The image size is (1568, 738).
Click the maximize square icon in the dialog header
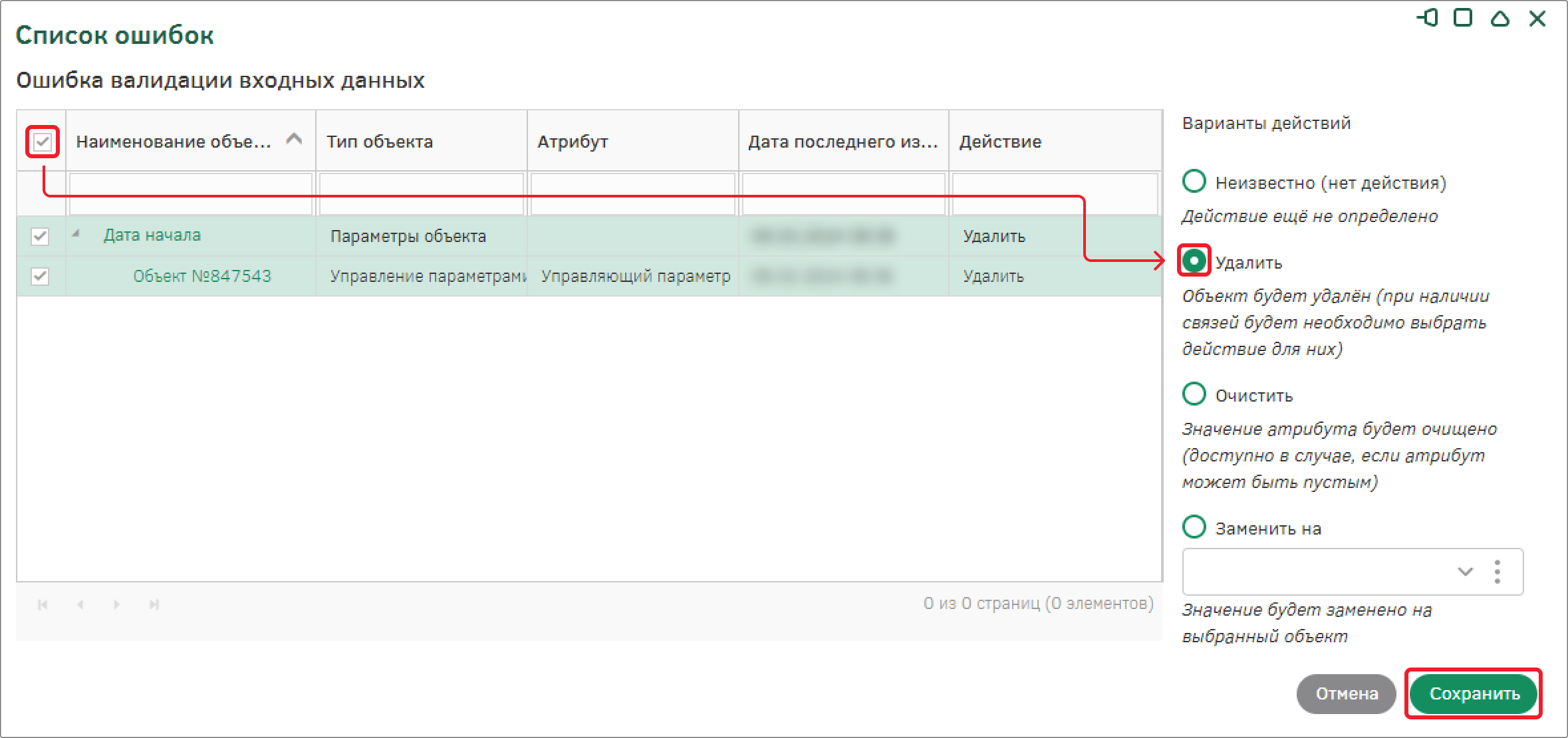coord(1463,18)
